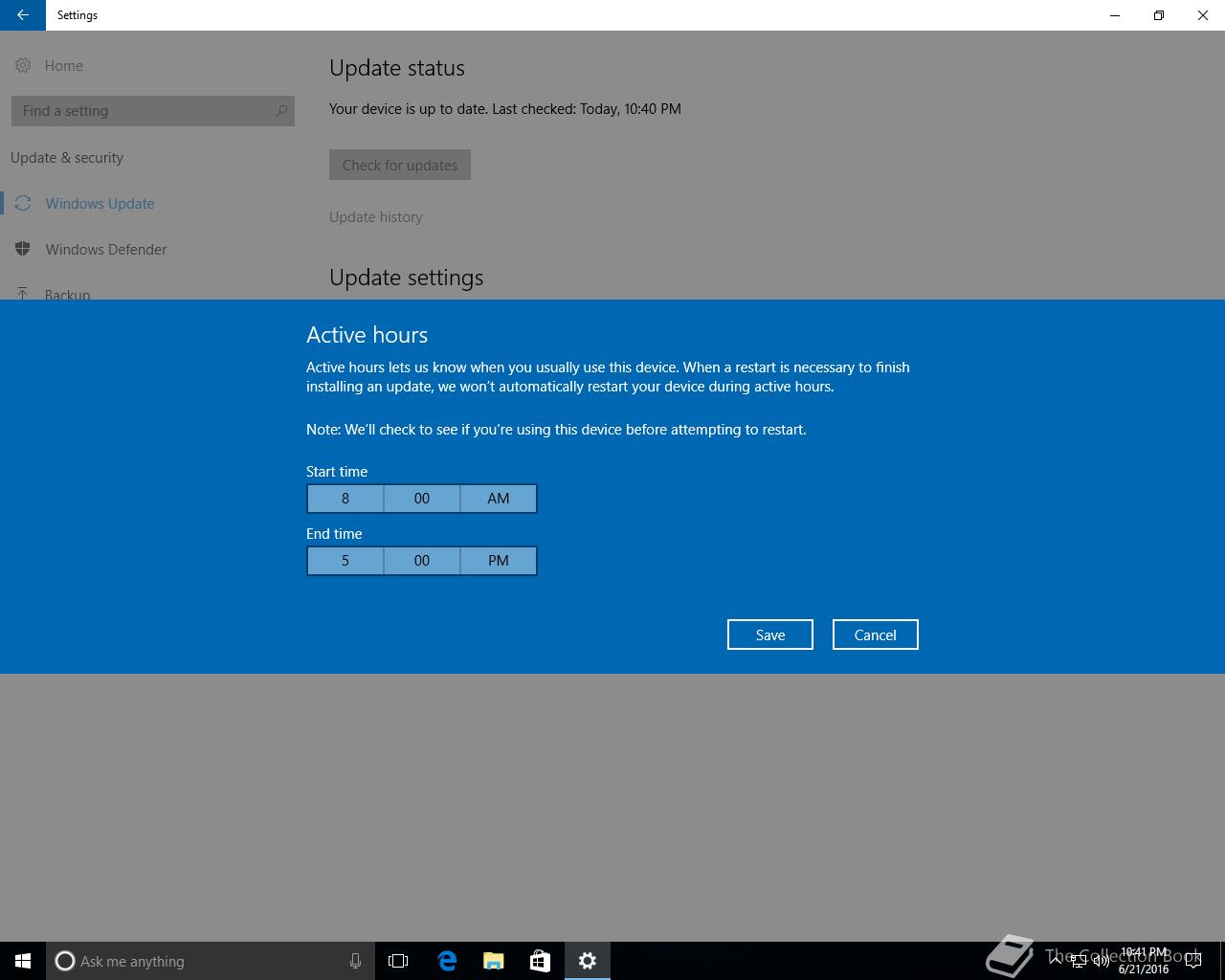Viewport: 1225px width, 980px height.
Task: Click the Cortana circle icon
Action: [x=65, y=961]
